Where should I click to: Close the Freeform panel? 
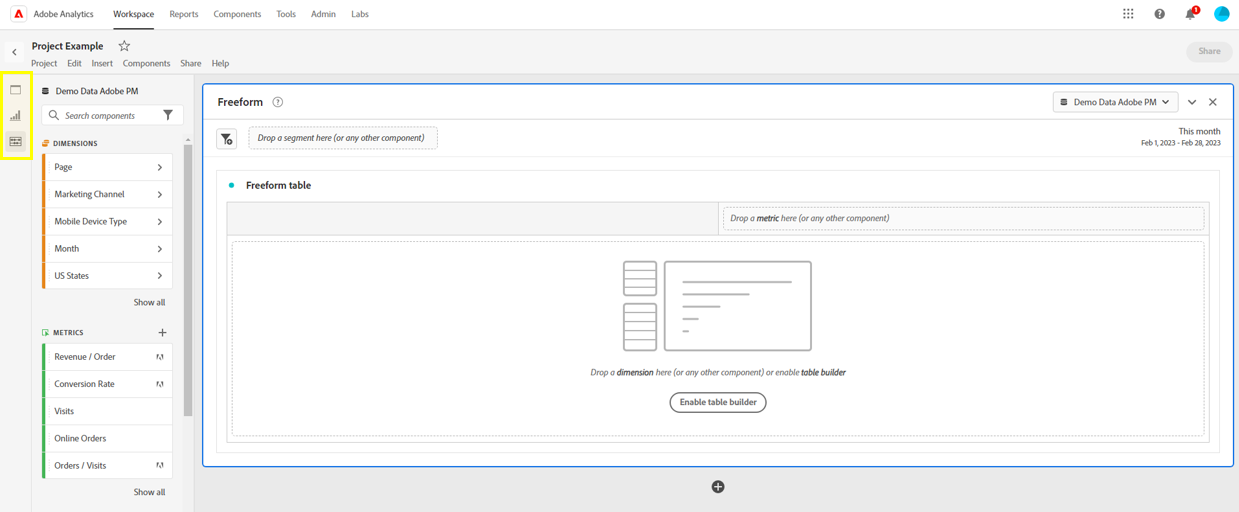(1213, 102)
